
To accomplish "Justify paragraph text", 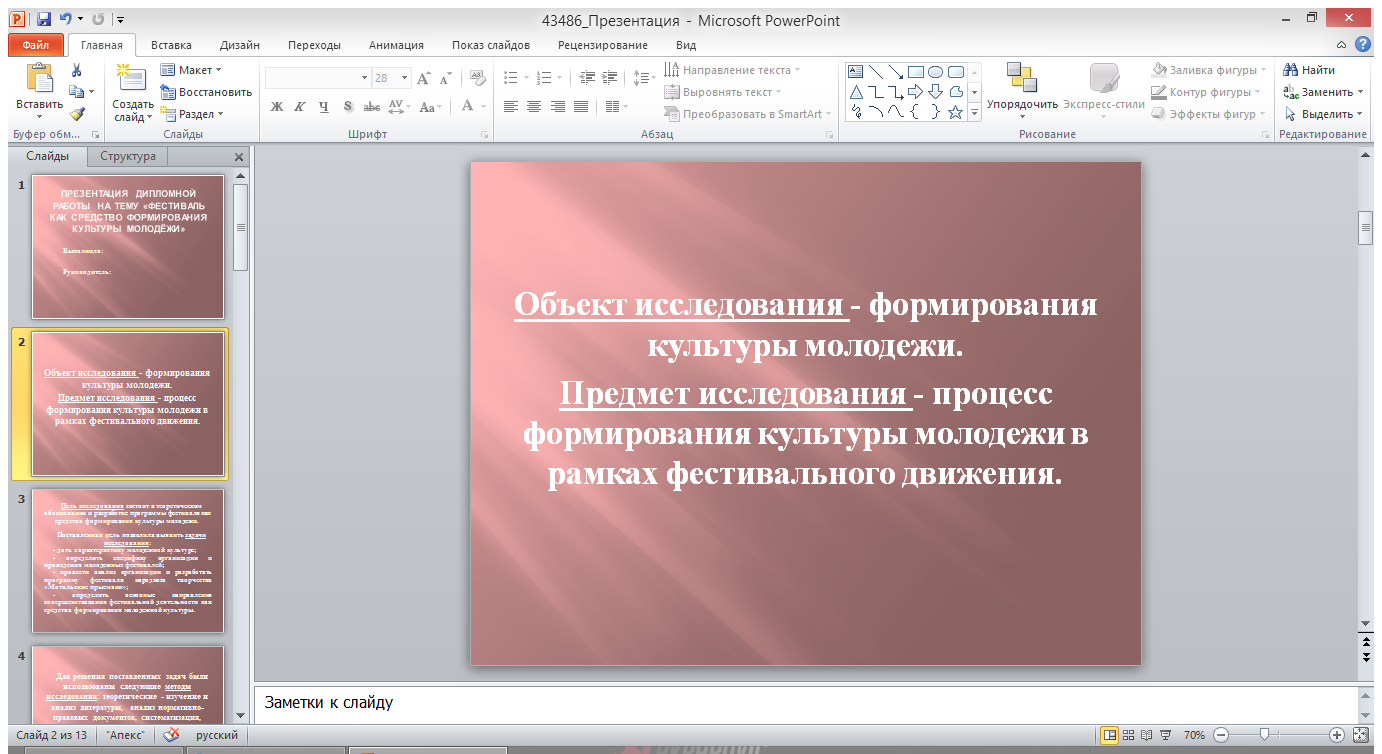I will (580, 107).
